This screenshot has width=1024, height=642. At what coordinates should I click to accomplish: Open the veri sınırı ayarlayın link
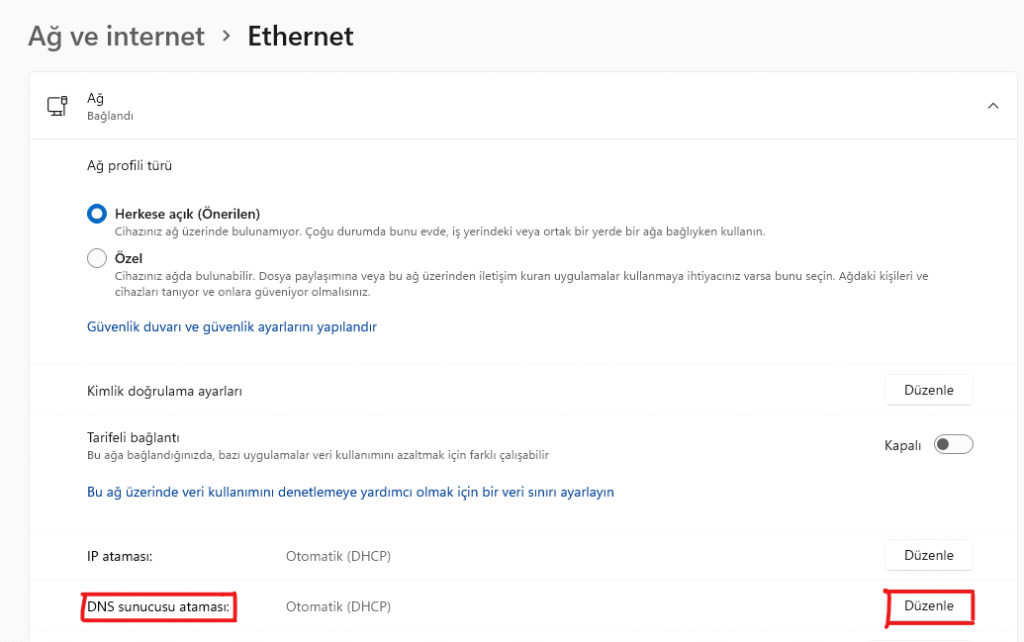click(350, 492)
